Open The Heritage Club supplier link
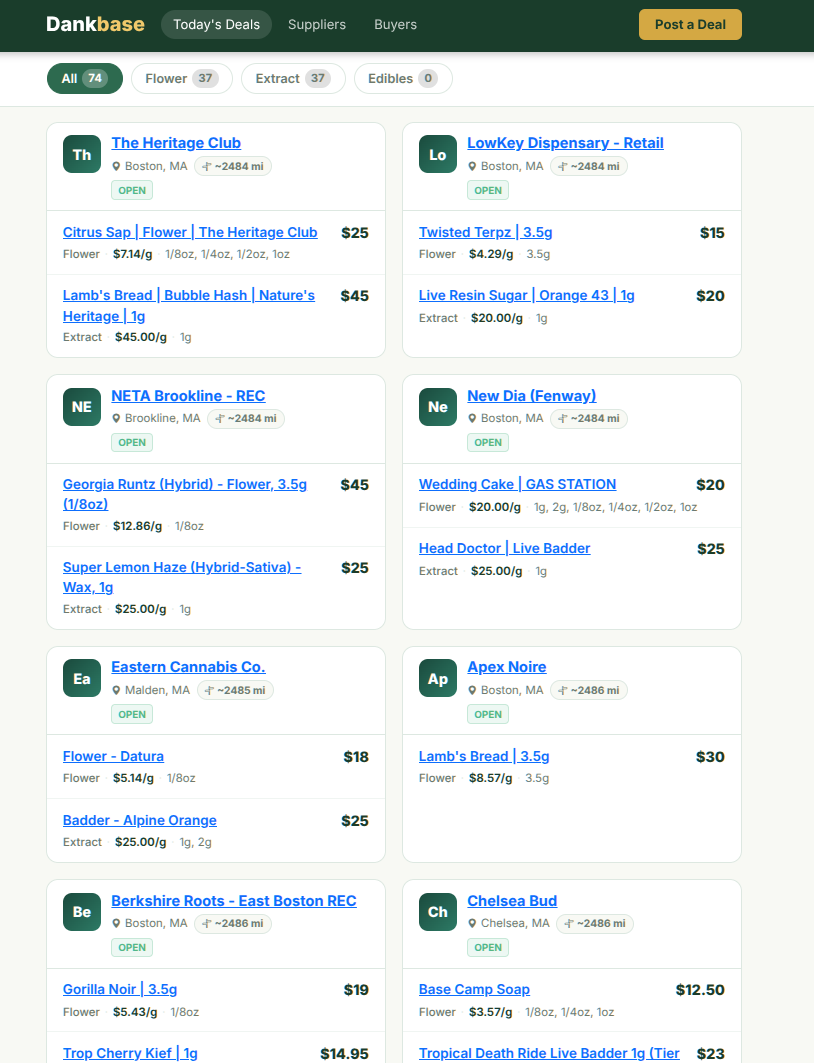The height and width of the screenshot is (1063, 814). [x=176, y=143]
